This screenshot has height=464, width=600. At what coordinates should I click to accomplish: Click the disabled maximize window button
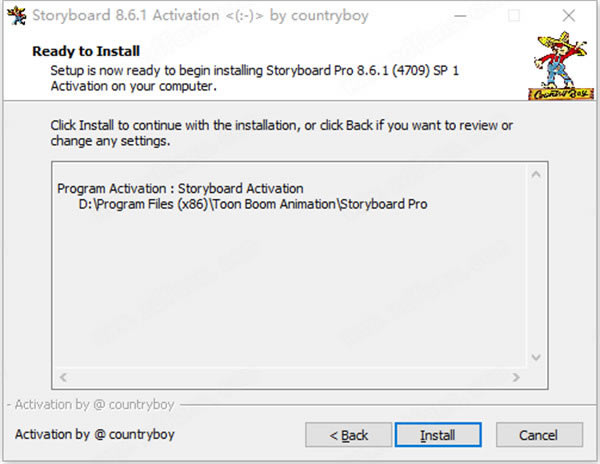pos(514,16)
